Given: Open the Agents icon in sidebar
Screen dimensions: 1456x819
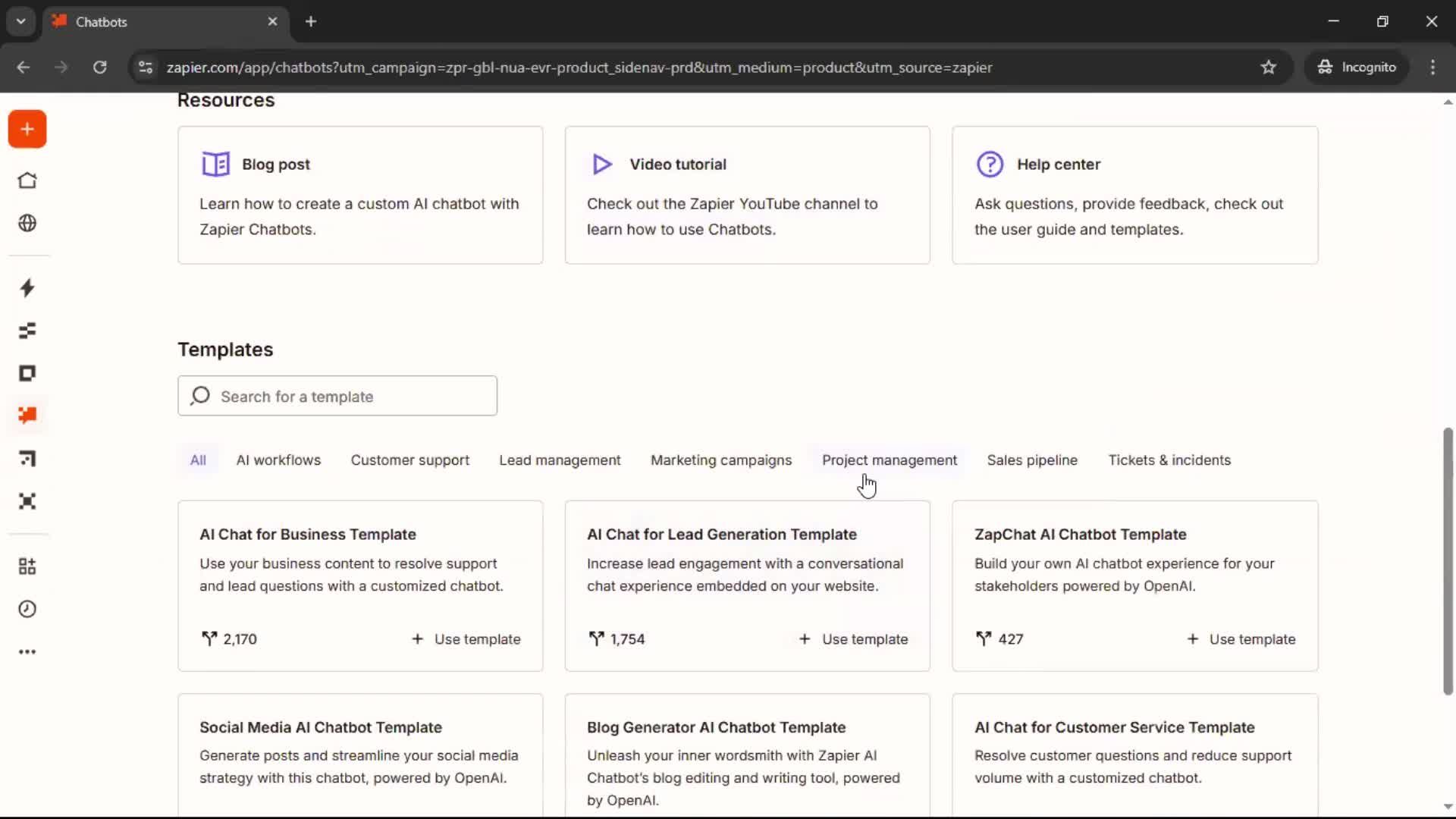Looking at the screenshot, I should (x=27, y=501).
